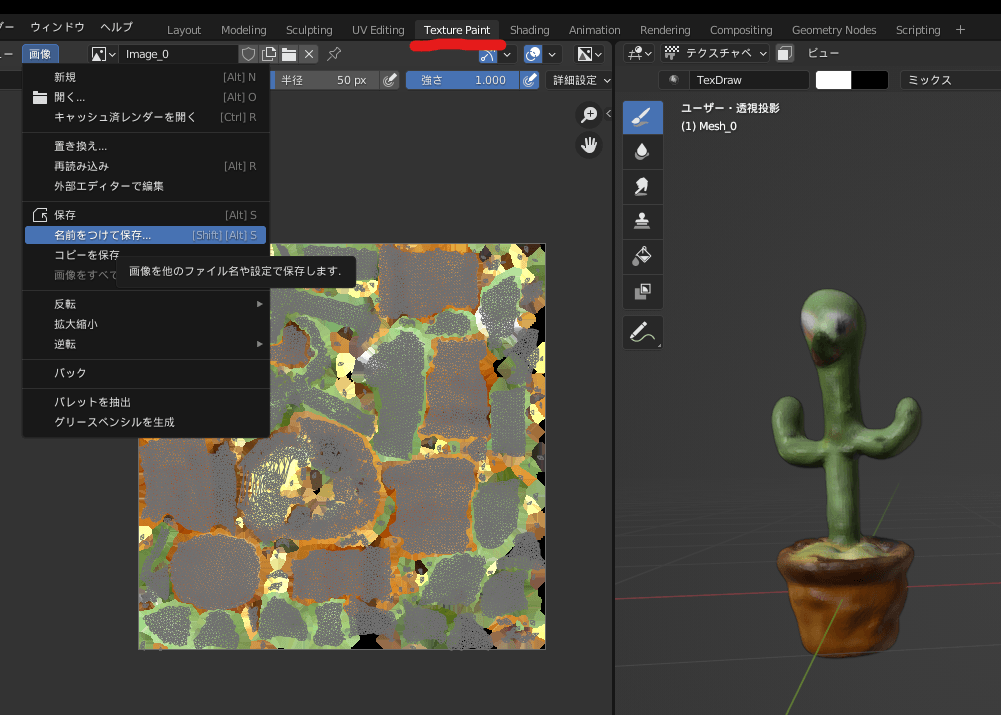This screenshot has height=715, width=1001.
Task: Click the white primary color swatch
Action: (834, 80)
